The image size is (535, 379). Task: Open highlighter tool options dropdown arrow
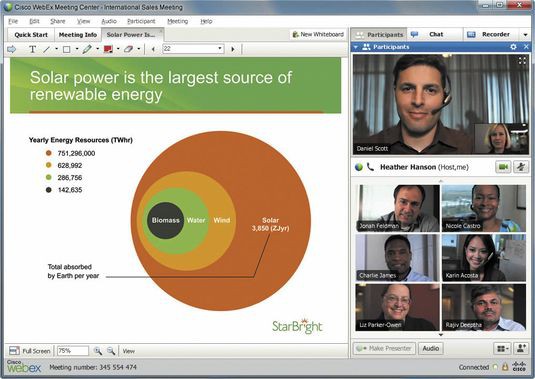(98, 49)
